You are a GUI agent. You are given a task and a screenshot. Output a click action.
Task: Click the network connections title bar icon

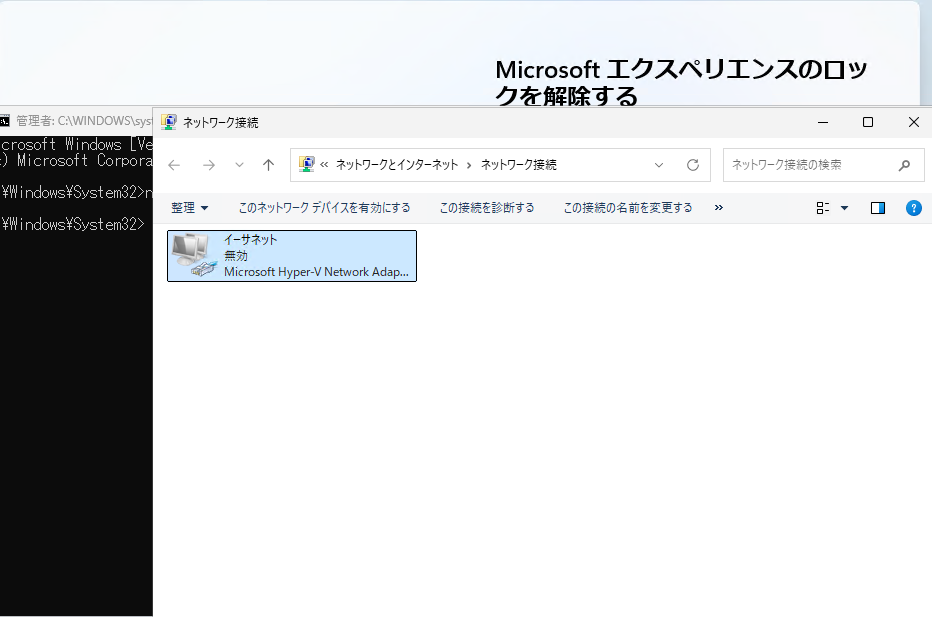coord(169,122)
